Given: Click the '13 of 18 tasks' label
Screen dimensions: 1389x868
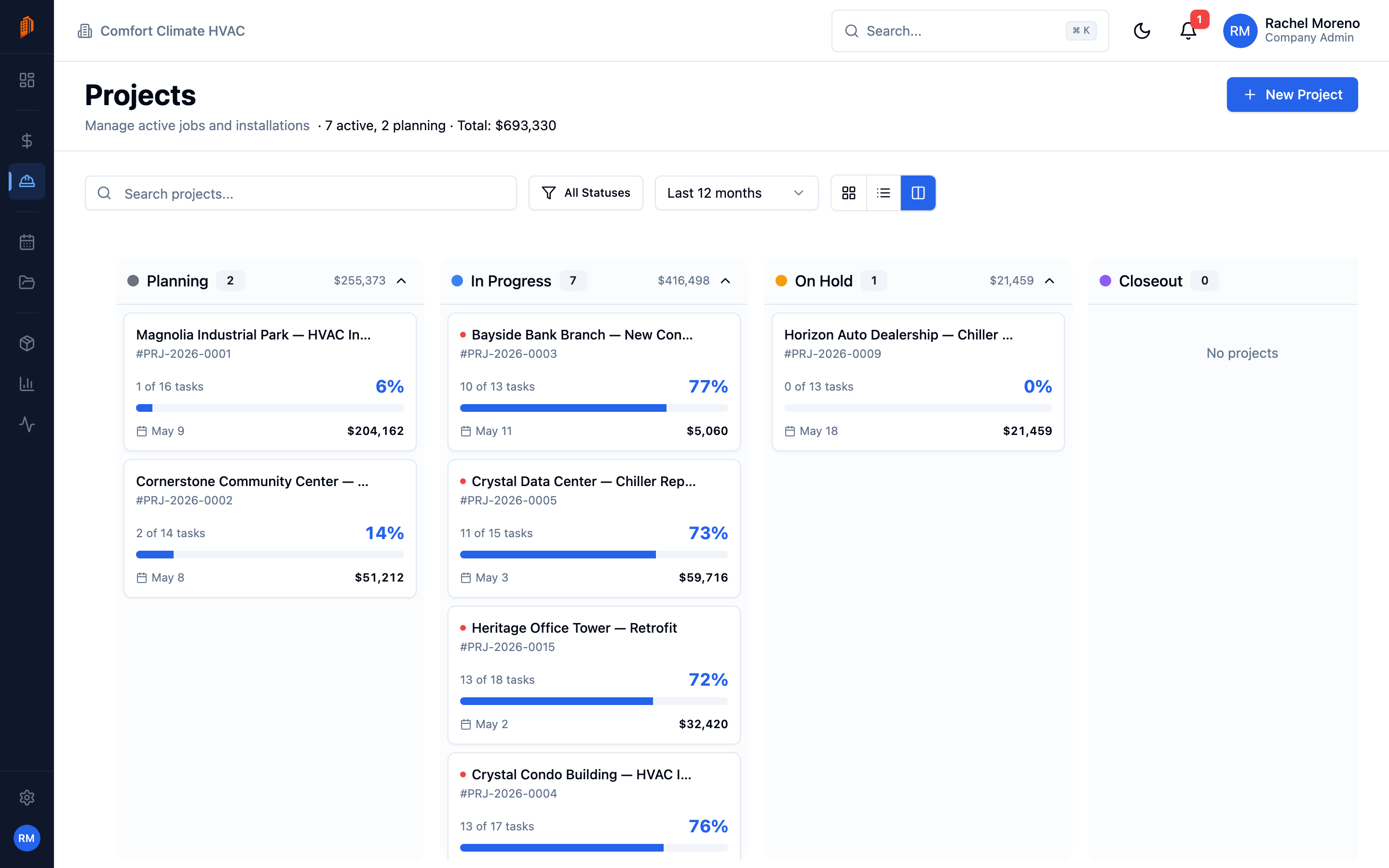Looking at the screenshot, I should tap(497, 680).
